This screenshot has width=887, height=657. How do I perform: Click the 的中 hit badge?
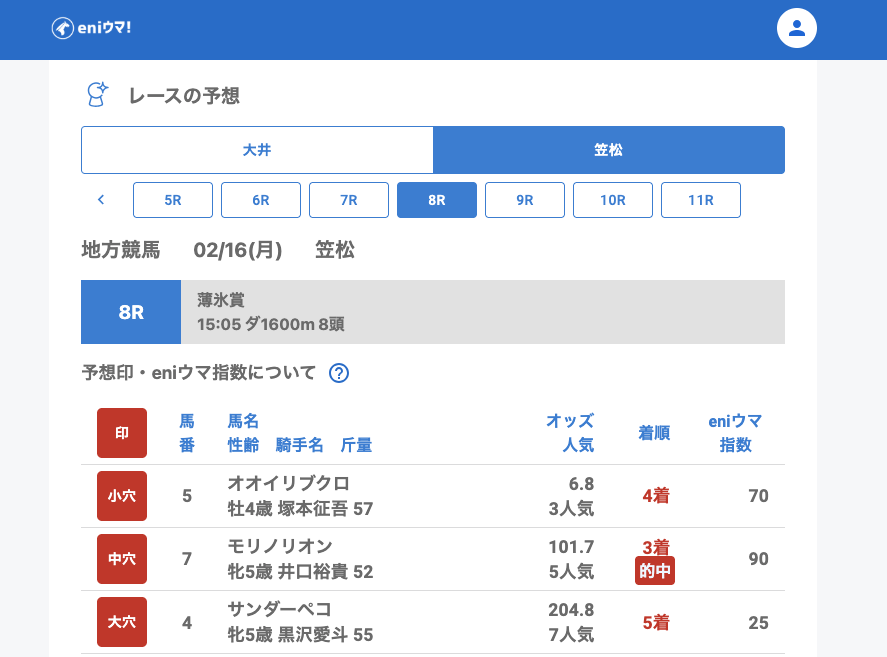[655, 571]
